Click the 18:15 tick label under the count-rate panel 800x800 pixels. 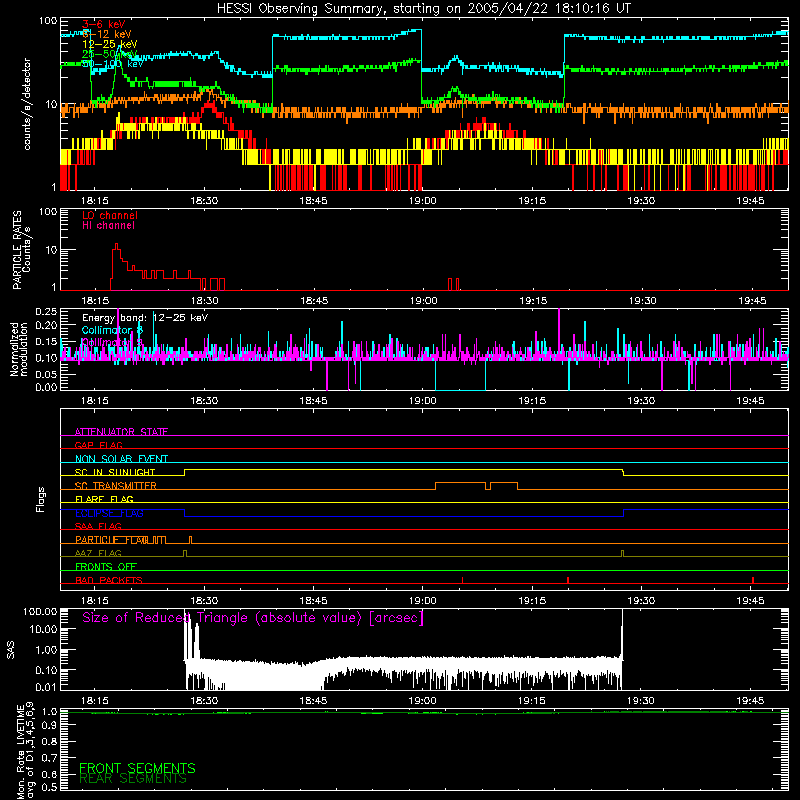(95, 201)
